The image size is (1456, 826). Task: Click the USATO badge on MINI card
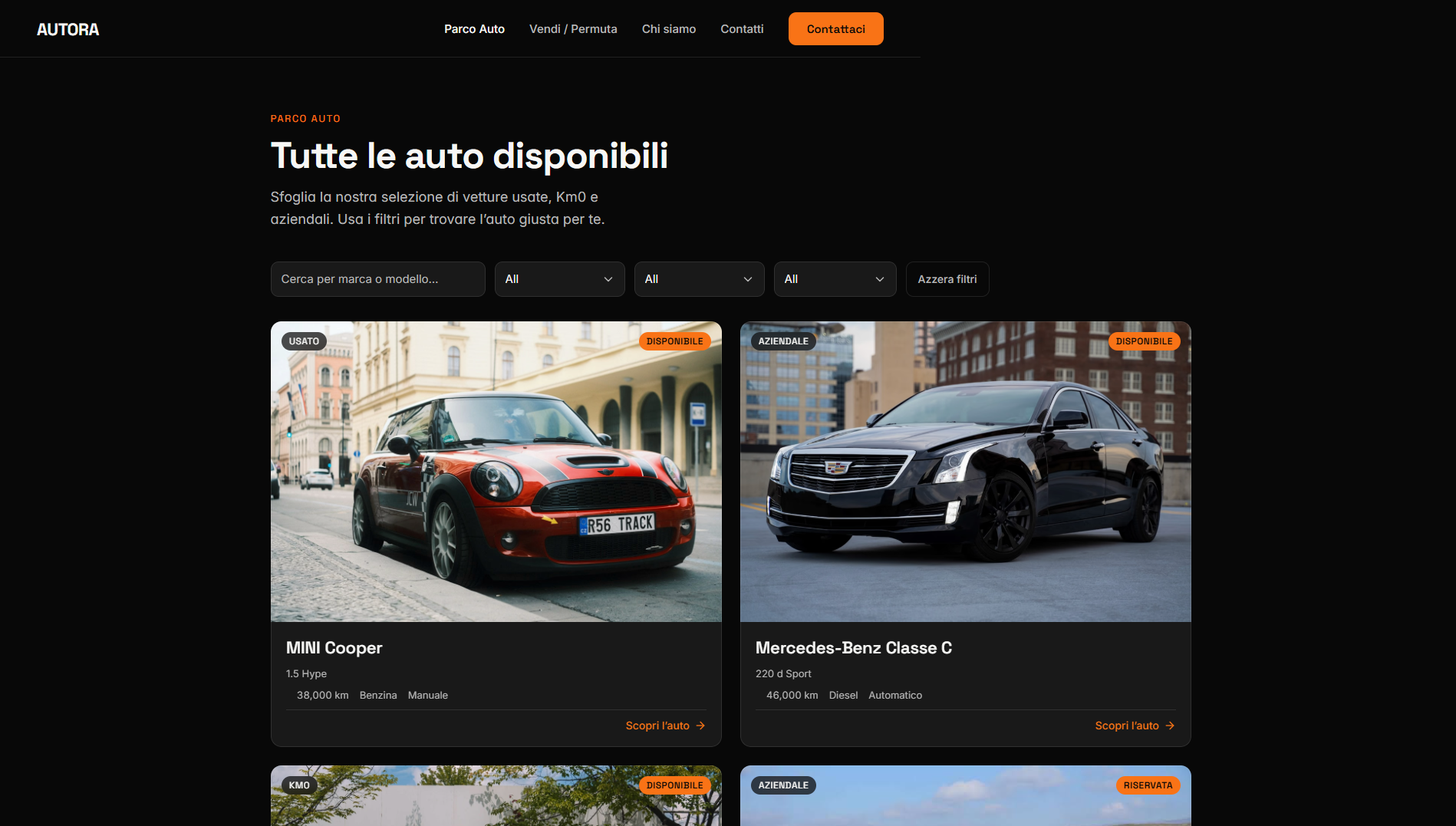click(304, 341)
